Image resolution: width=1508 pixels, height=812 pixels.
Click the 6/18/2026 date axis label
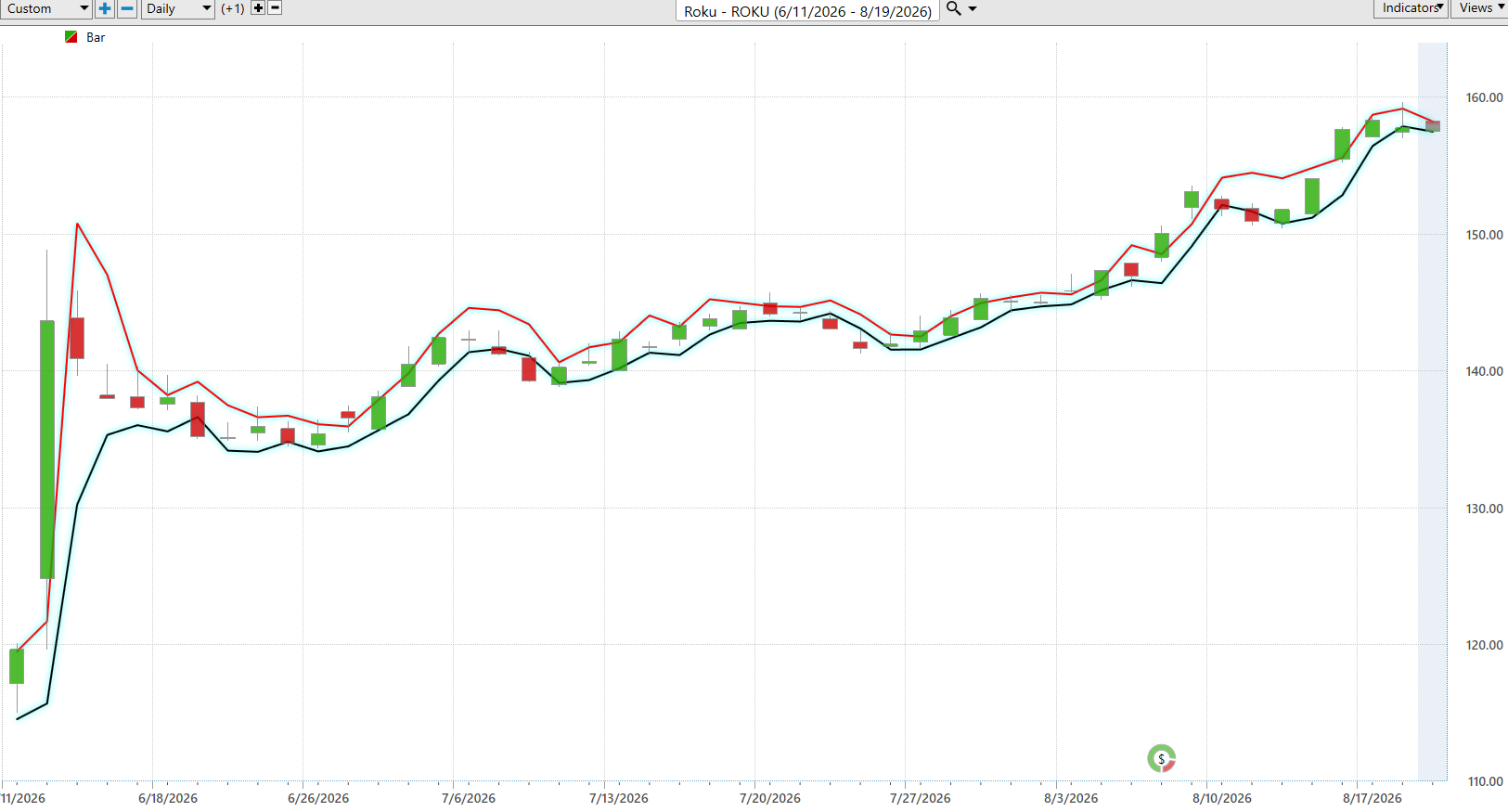point(168,798)
